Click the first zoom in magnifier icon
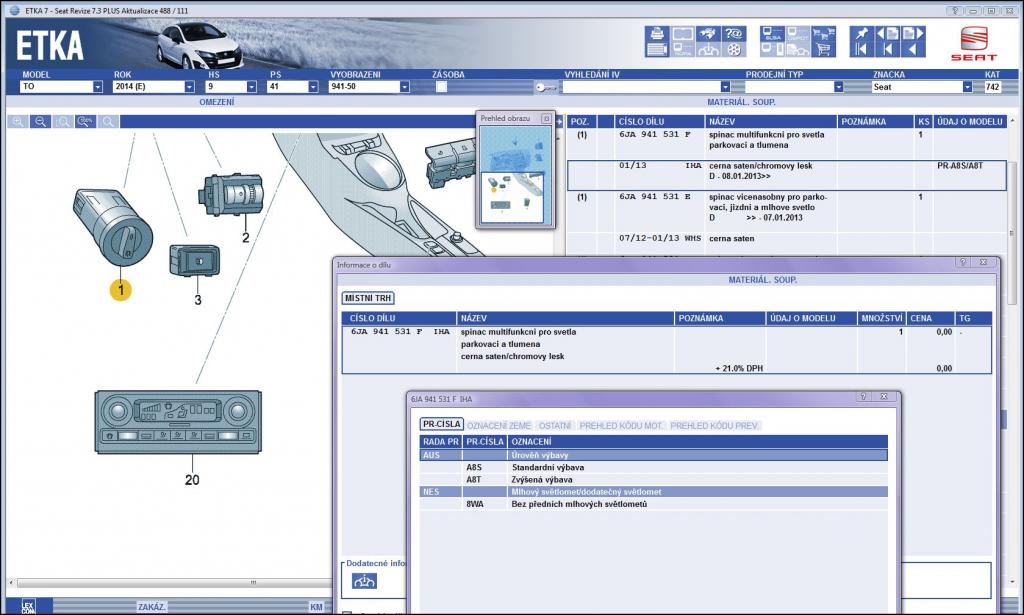 coord(18,121)
